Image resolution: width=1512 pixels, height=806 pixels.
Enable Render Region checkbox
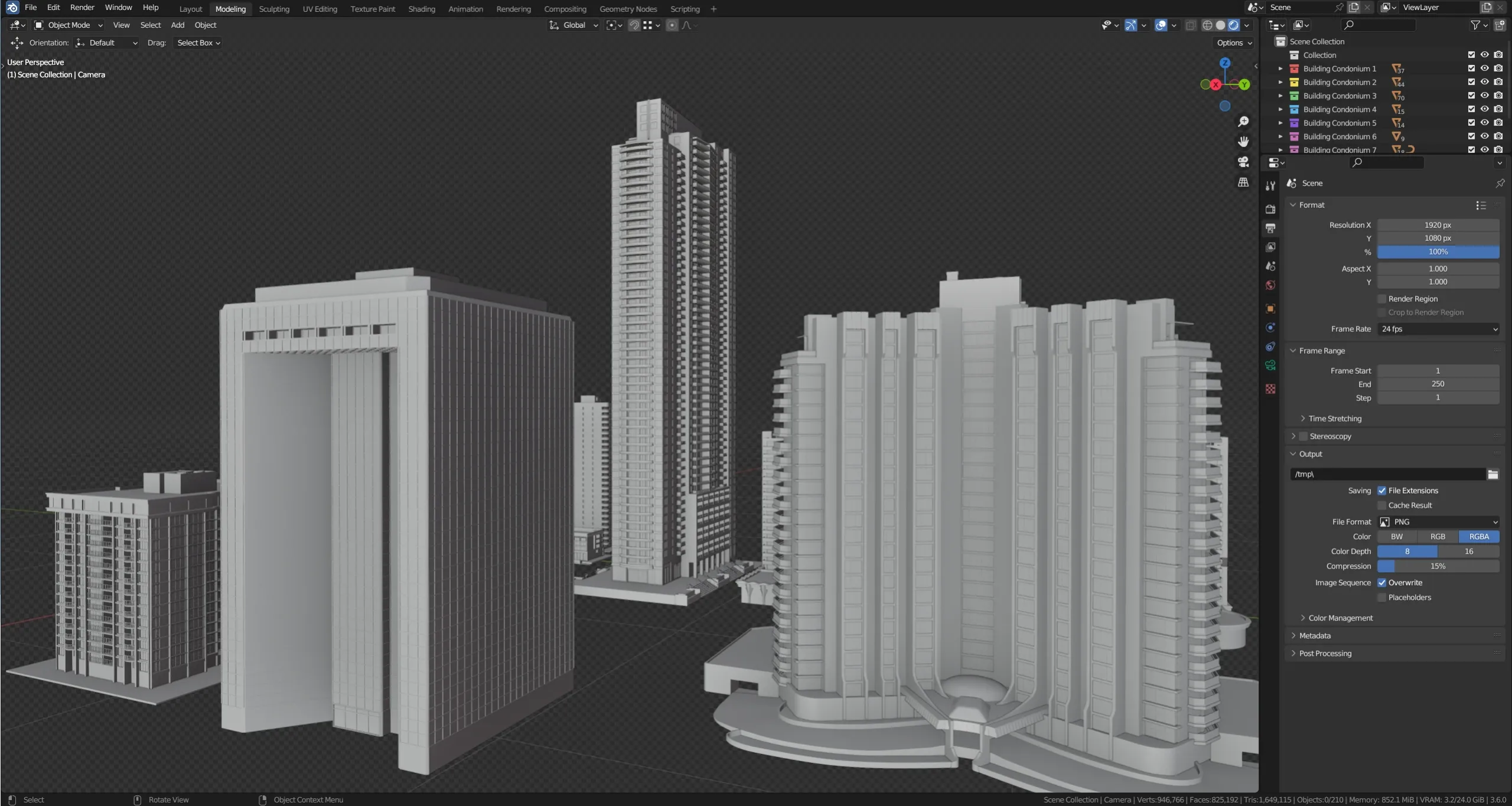click(x=1381, y=299)
